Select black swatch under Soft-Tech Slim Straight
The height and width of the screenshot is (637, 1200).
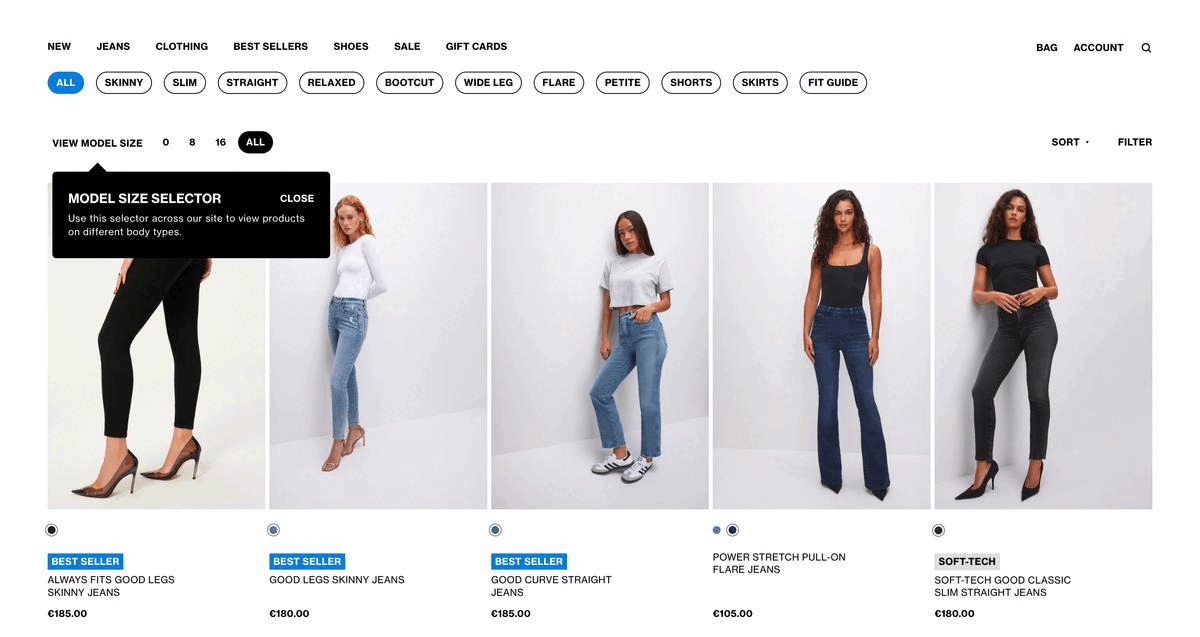(x=939, y=530)
